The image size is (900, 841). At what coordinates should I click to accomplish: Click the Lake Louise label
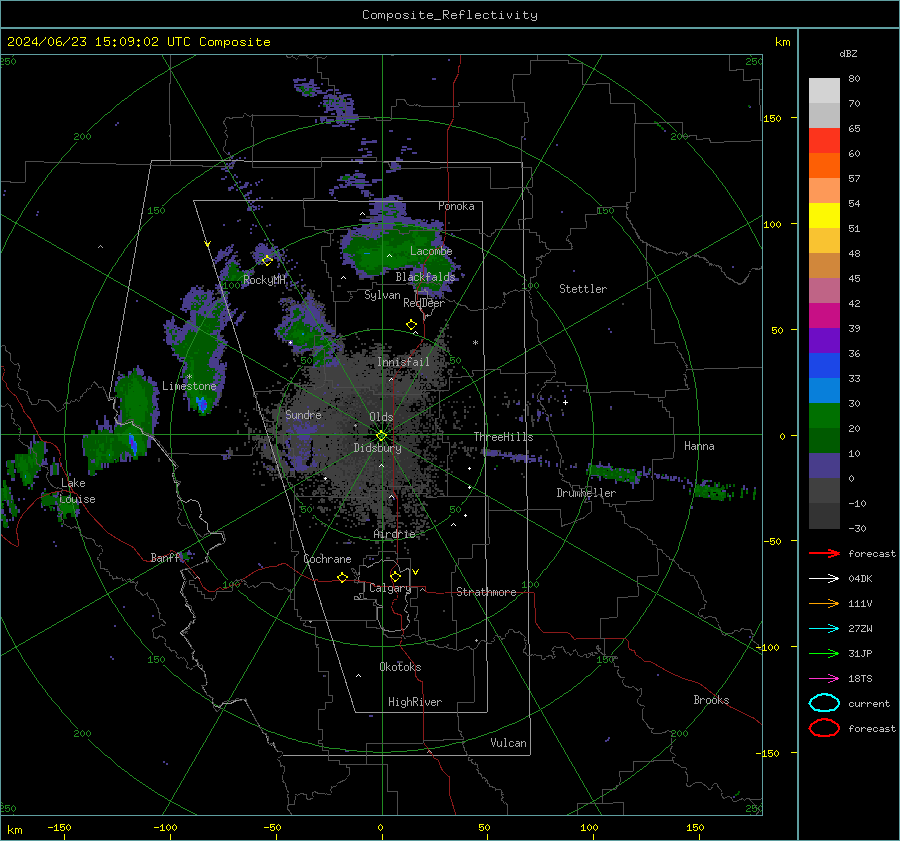pos(77,491)
